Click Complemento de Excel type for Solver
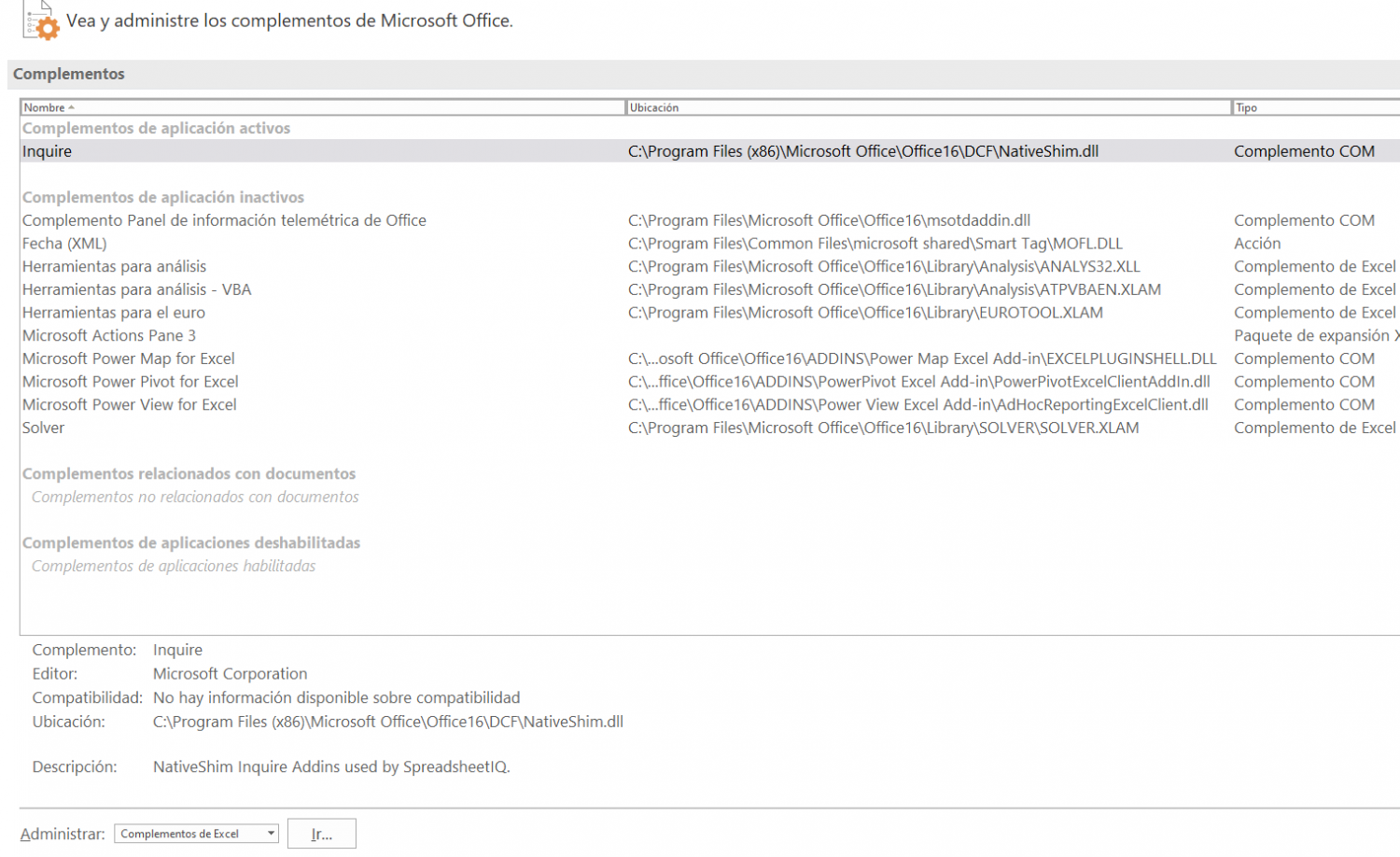Screen dimensions: 1400x857 click(x=1315, y=428)
